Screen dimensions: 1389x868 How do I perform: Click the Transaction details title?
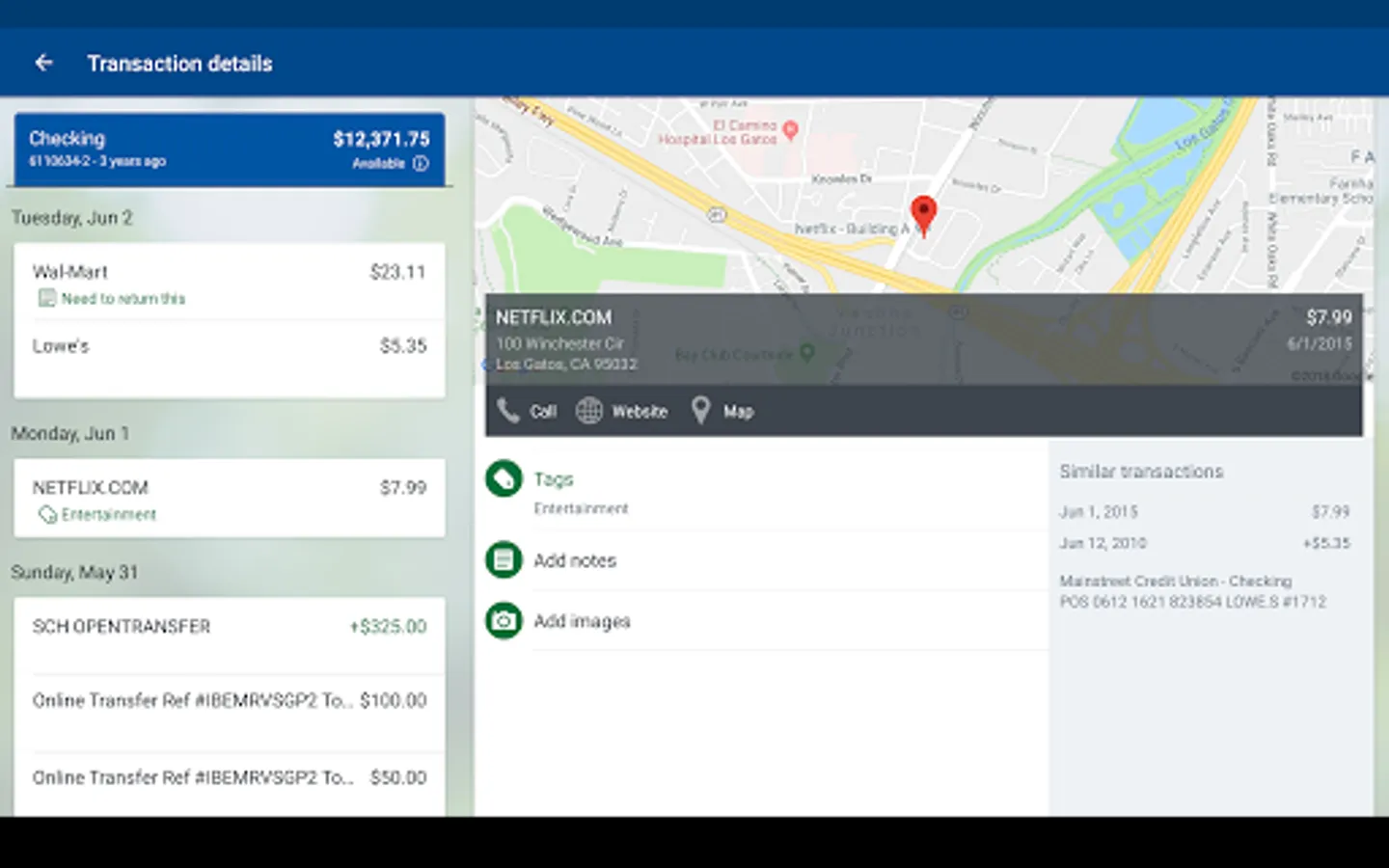tap(180, 64)
